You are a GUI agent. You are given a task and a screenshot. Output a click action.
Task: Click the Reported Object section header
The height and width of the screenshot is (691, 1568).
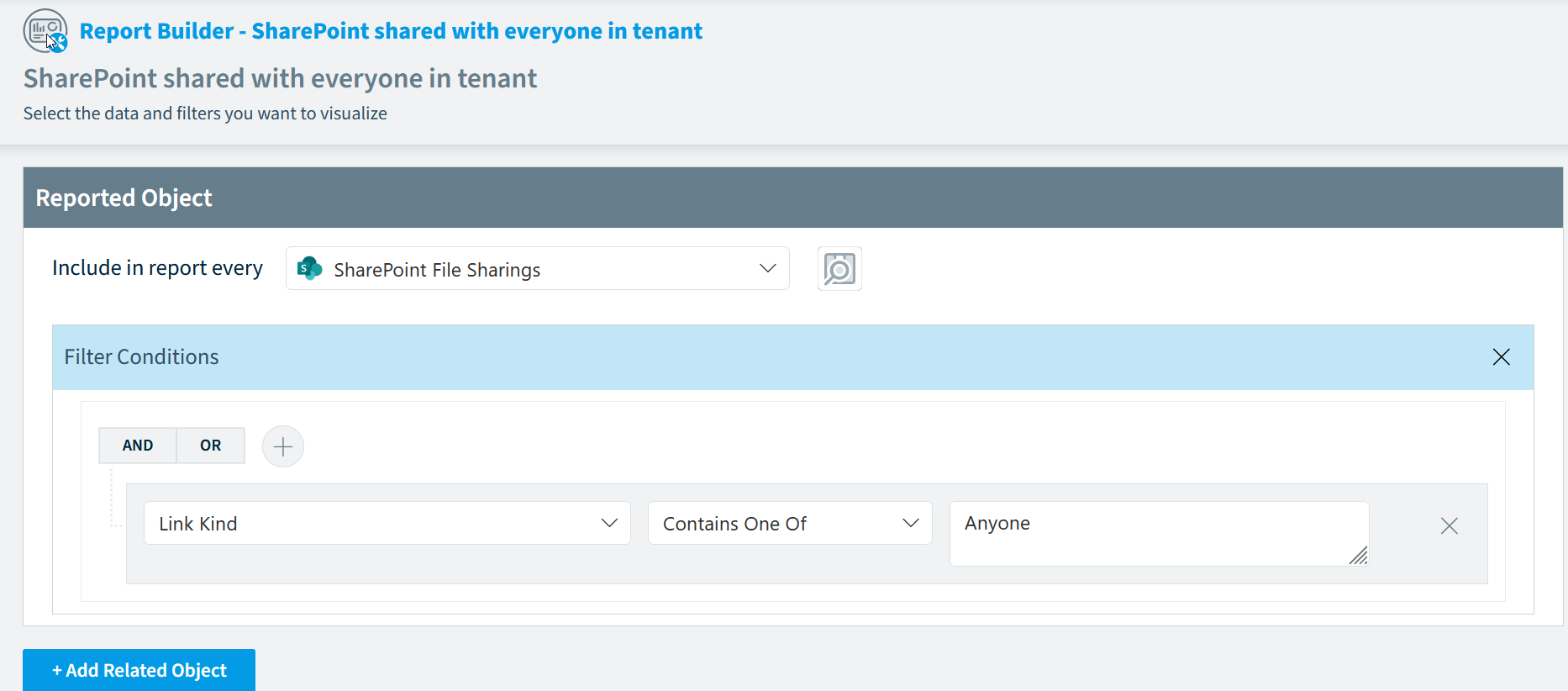point(793,198)
